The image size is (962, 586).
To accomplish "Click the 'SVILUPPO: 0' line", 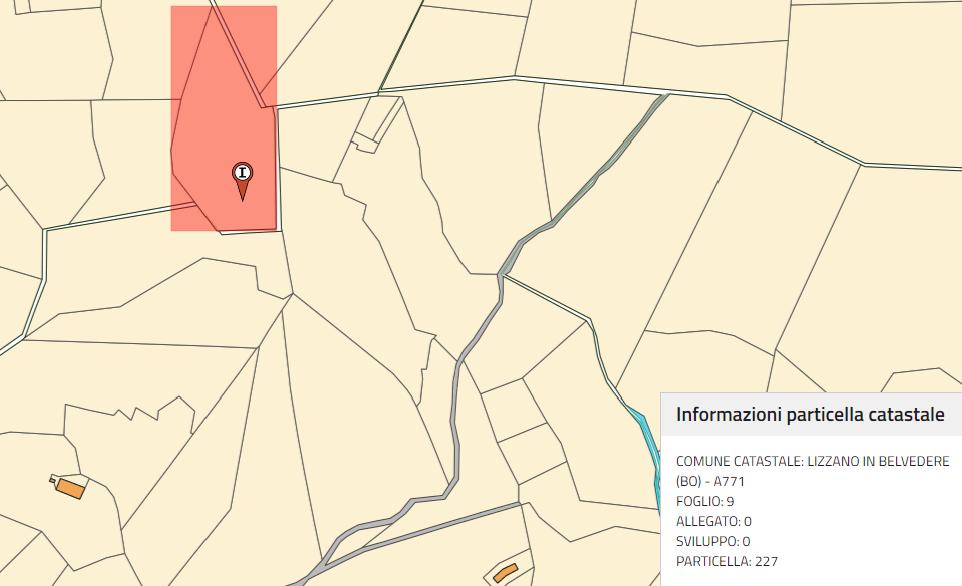I will pyautogui.click(x=713, y=541).
